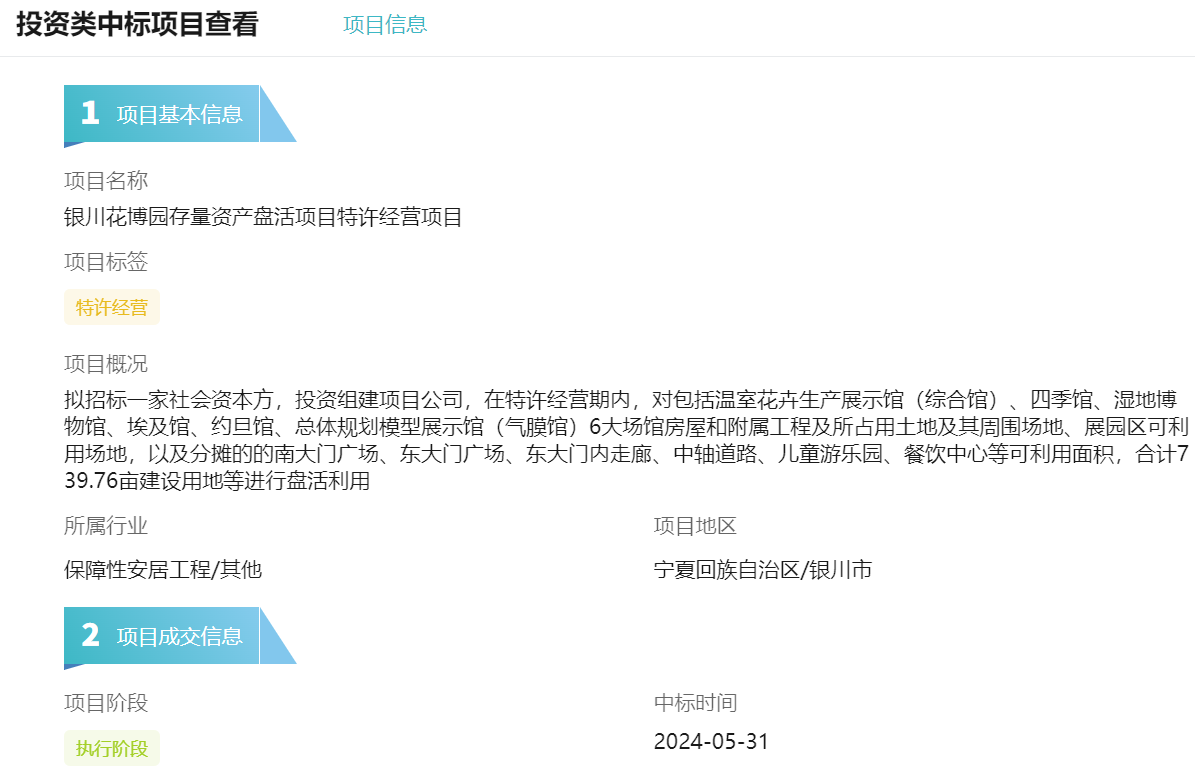Select the project overview paragraph starting 拟招标一家社会资本方
Image resolution: width=1195 pixels, height=777 pixels.
626,440
